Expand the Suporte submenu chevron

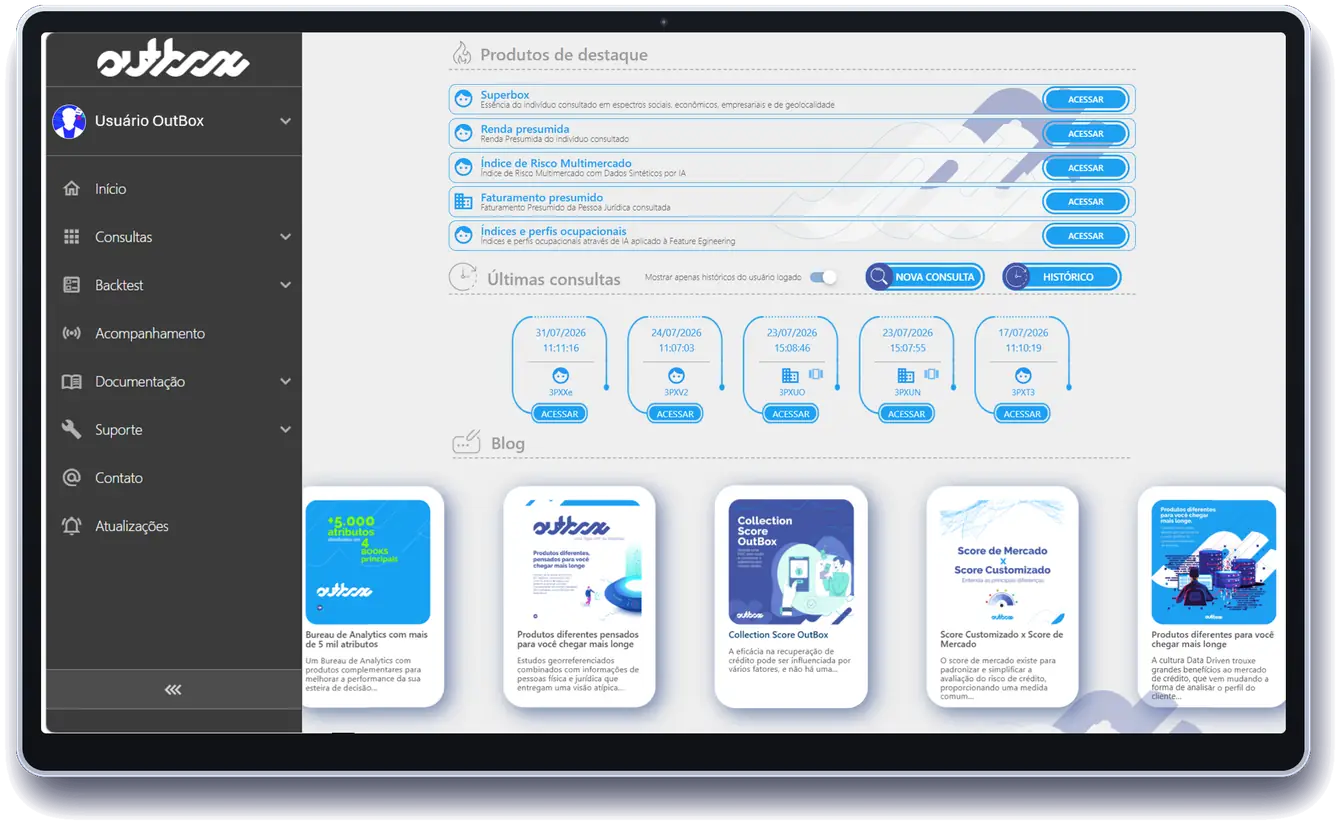pyautogui.click(x=285, y=429)
